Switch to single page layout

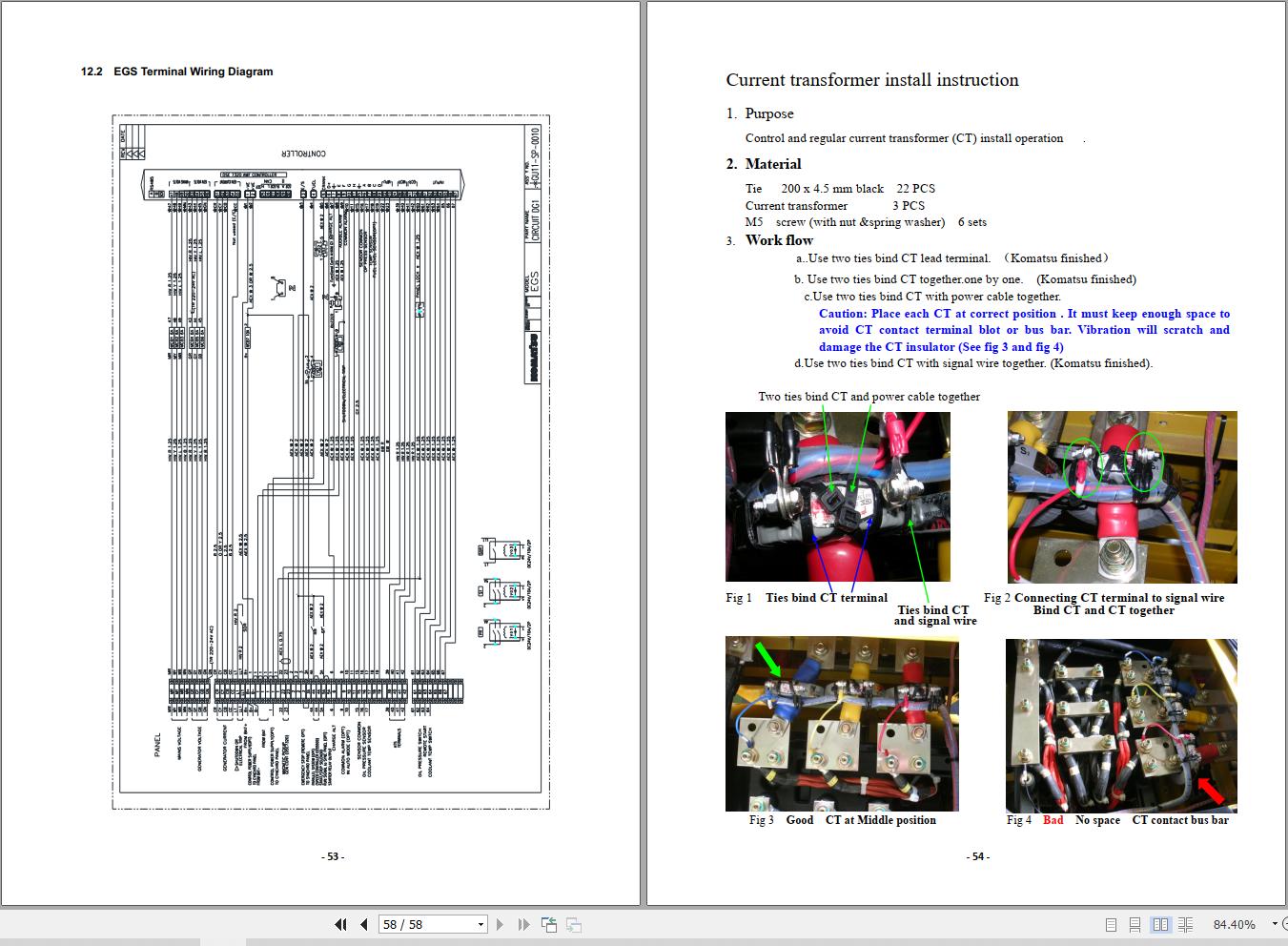[1111, 924]
